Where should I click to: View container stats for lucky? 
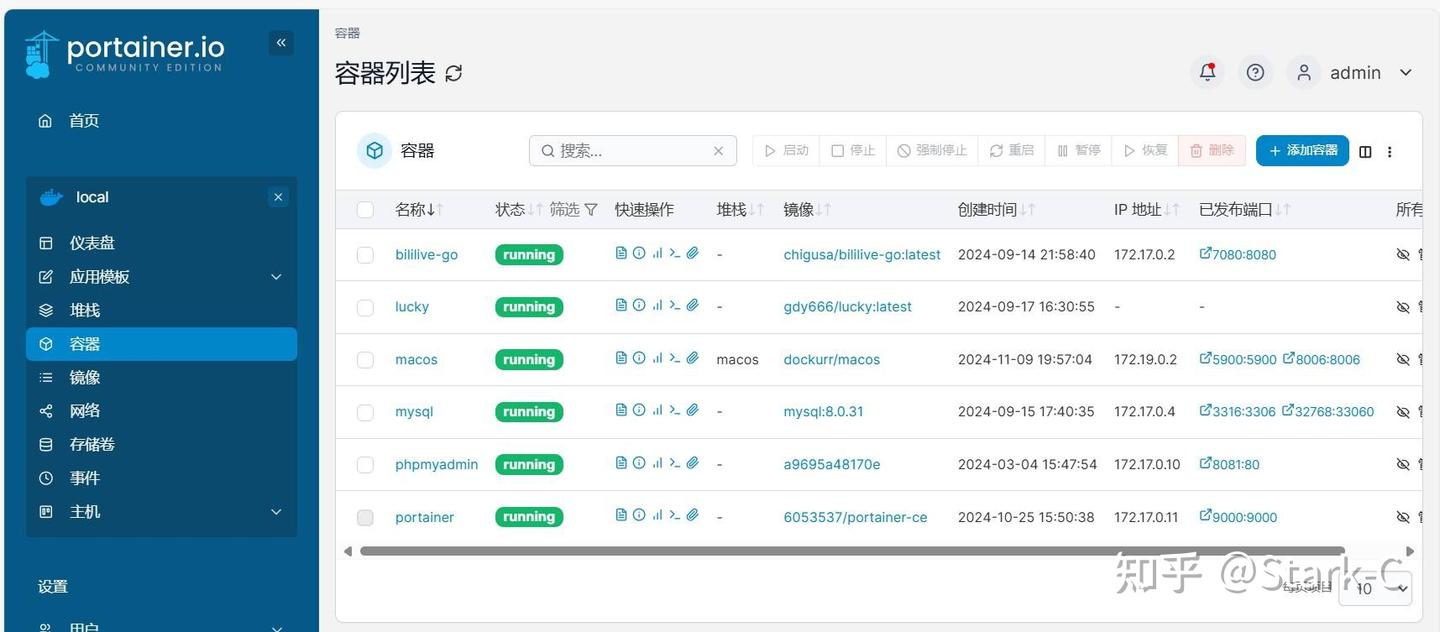point(658,306)
